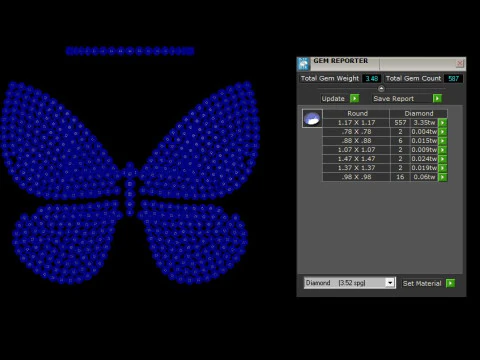The image size is (480, 360).
Task: Open the Diamond material dropdown
Action: (390, 283)
